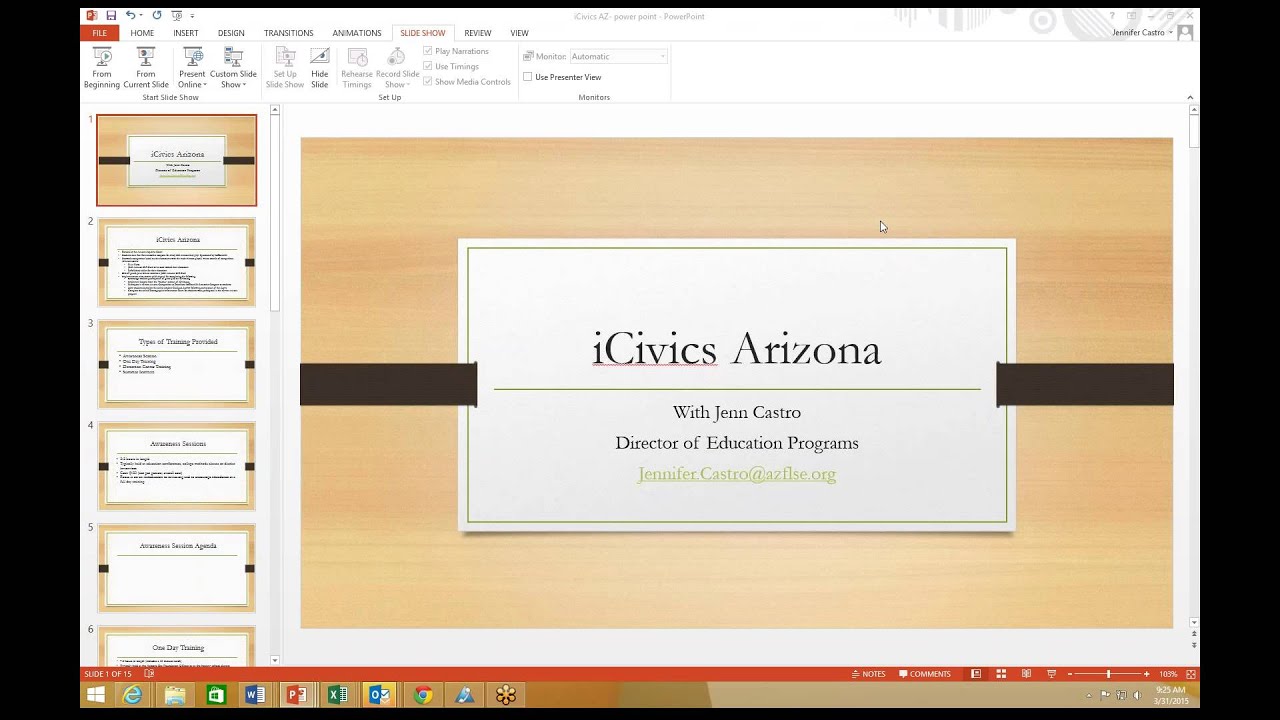Viewport: 1280px width, 720px height.
Task: Switch to Reading View icon
Action: click(x=1026, y=674)
